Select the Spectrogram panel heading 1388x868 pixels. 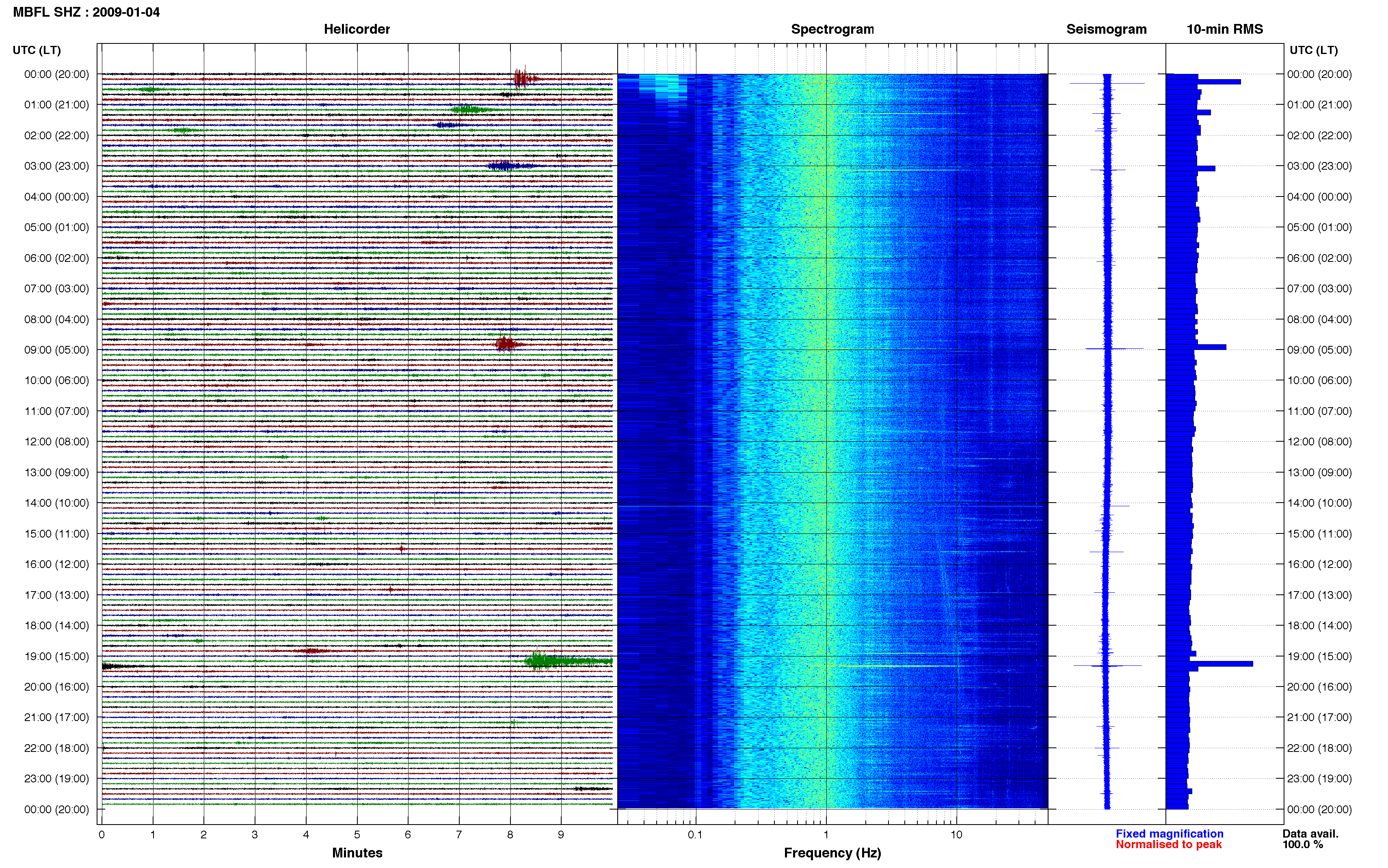[x=832, y=29]
